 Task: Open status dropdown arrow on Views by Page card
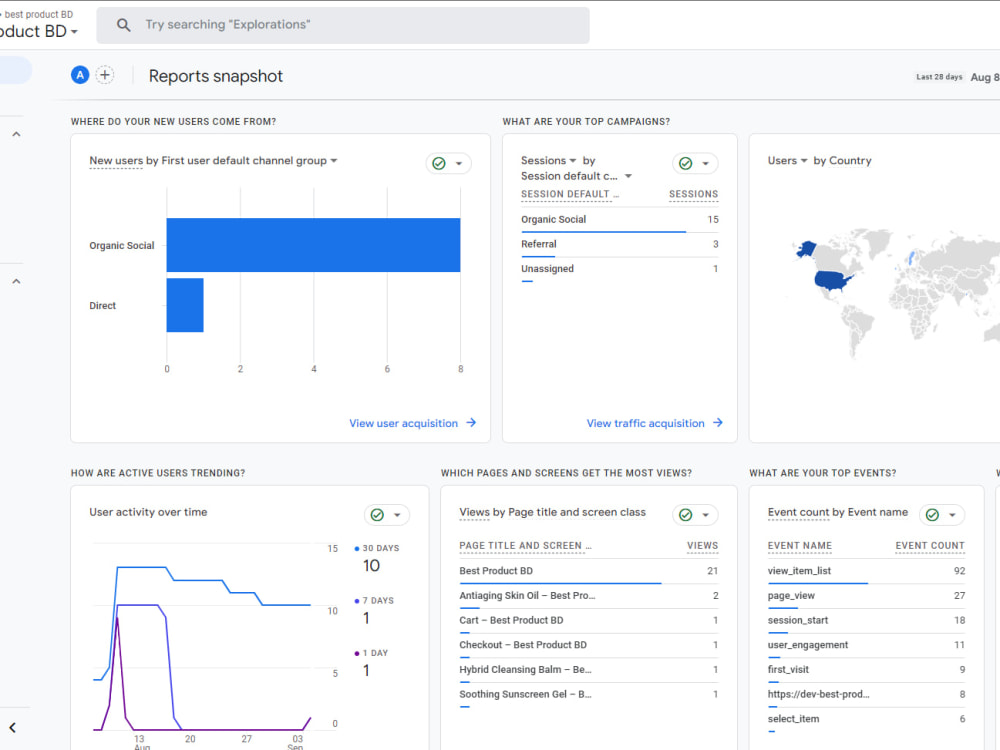click(705, 515)
